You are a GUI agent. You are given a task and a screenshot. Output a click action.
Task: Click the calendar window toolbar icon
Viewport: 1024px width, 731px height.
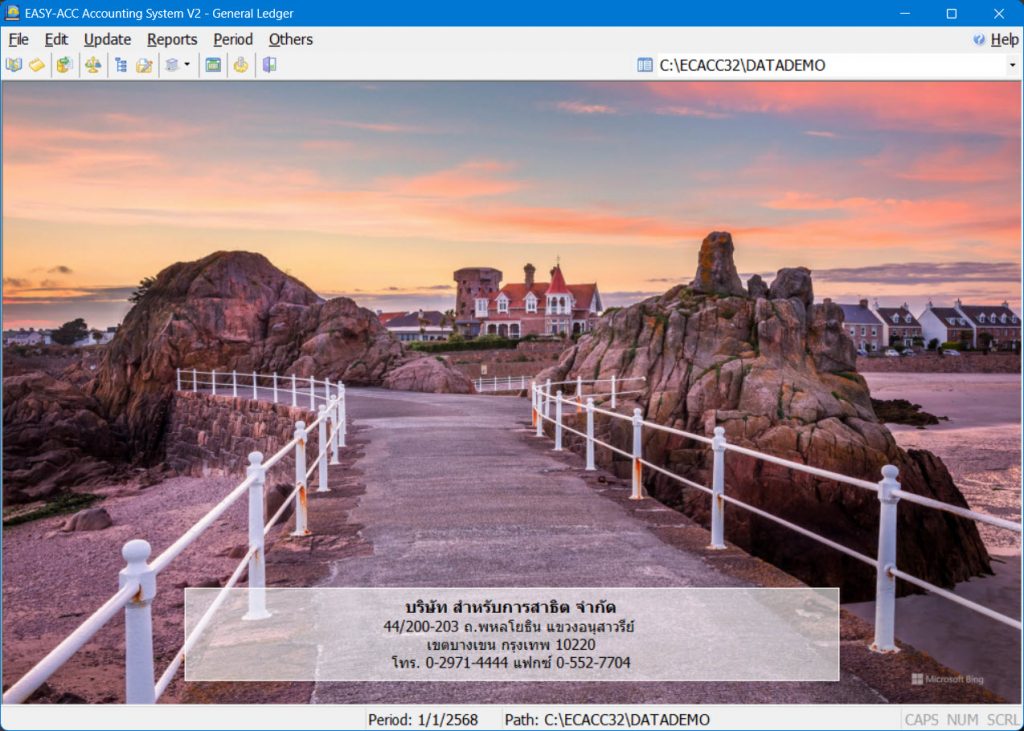[213, 65]
